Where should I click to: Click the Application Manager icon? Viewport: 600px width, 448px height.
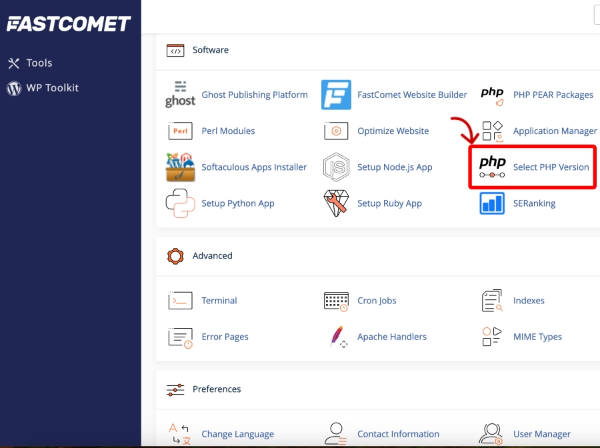(492, 132)
